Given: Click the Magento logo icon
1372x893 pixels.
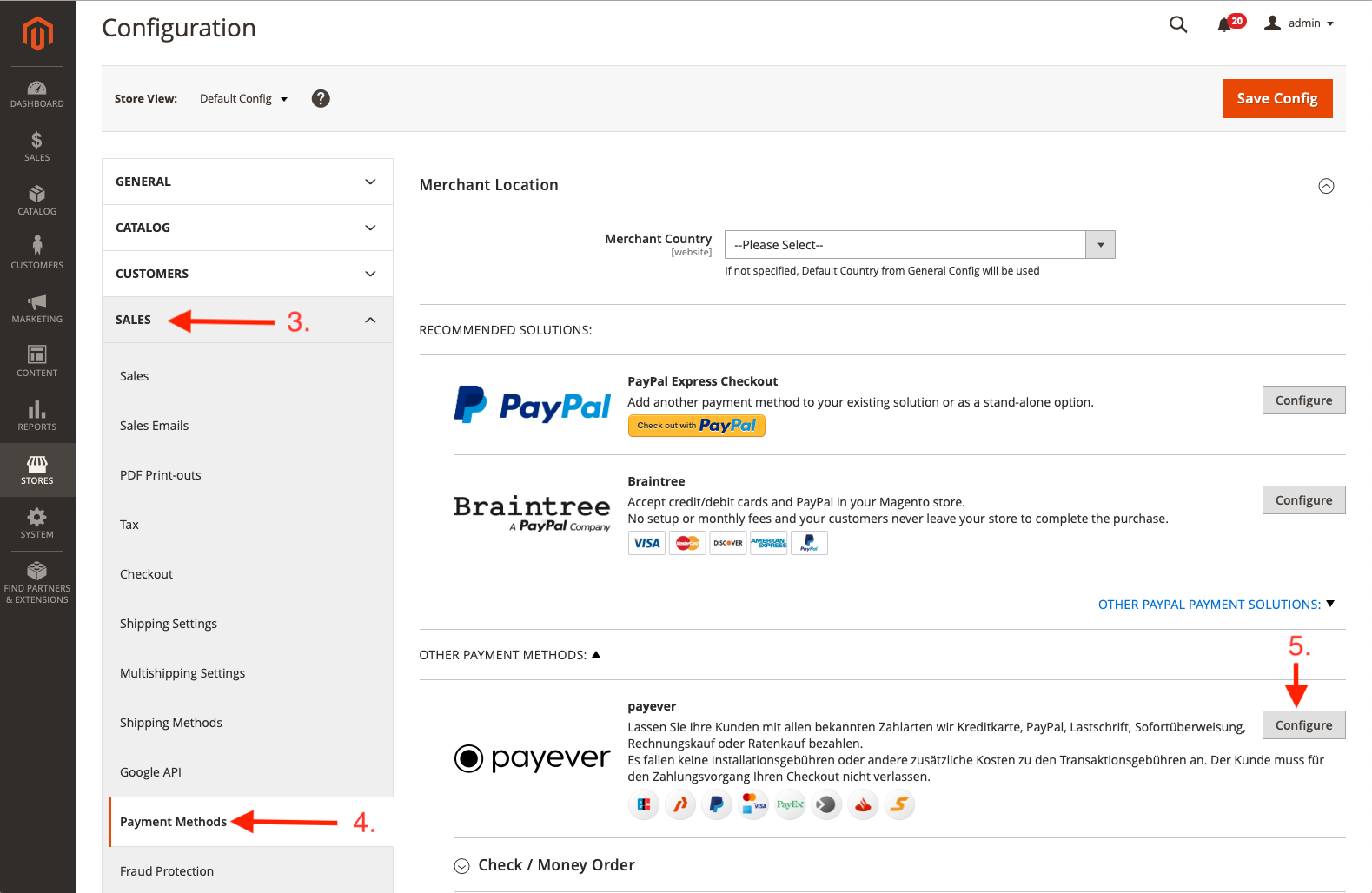Looking at the screenshot, I should click(37, 33).
